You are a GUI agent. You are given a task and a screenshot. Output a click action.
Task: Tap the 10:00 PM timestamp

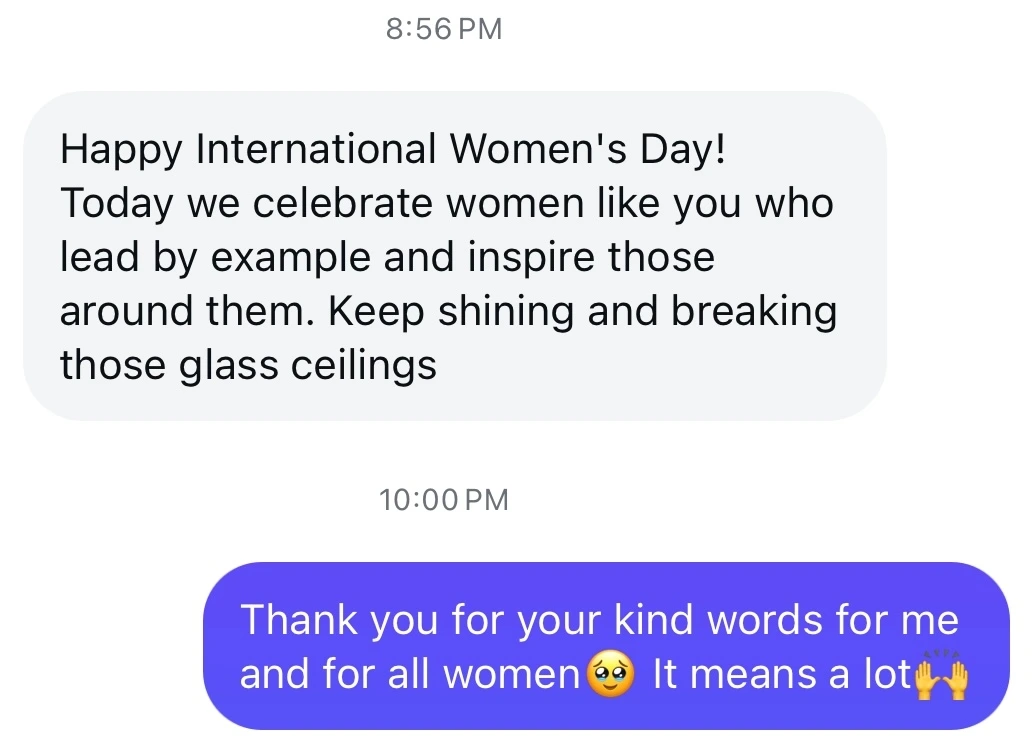pos(443,499)
